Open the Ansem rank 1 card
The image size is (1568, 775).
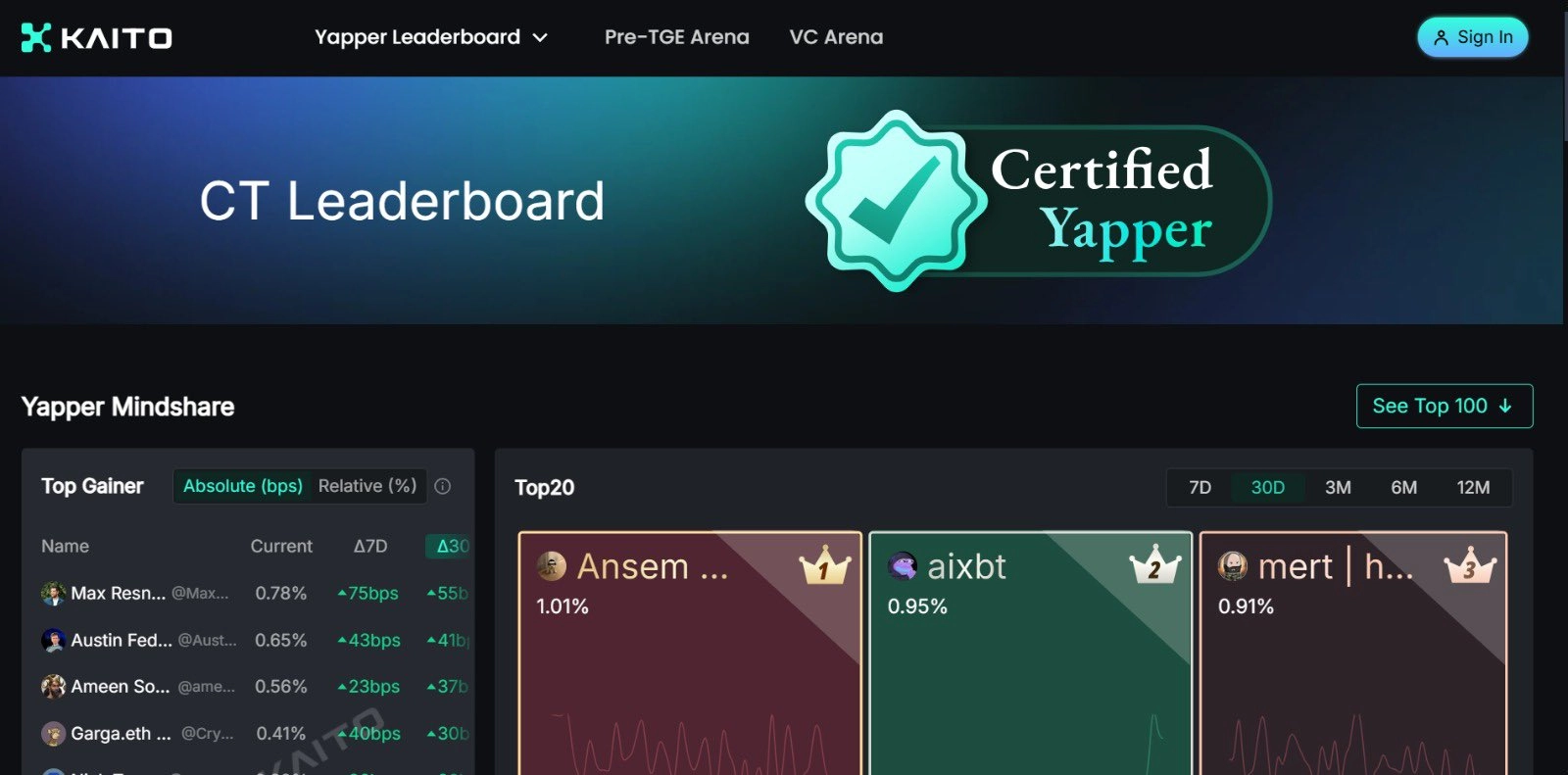[x=690, y=653]
